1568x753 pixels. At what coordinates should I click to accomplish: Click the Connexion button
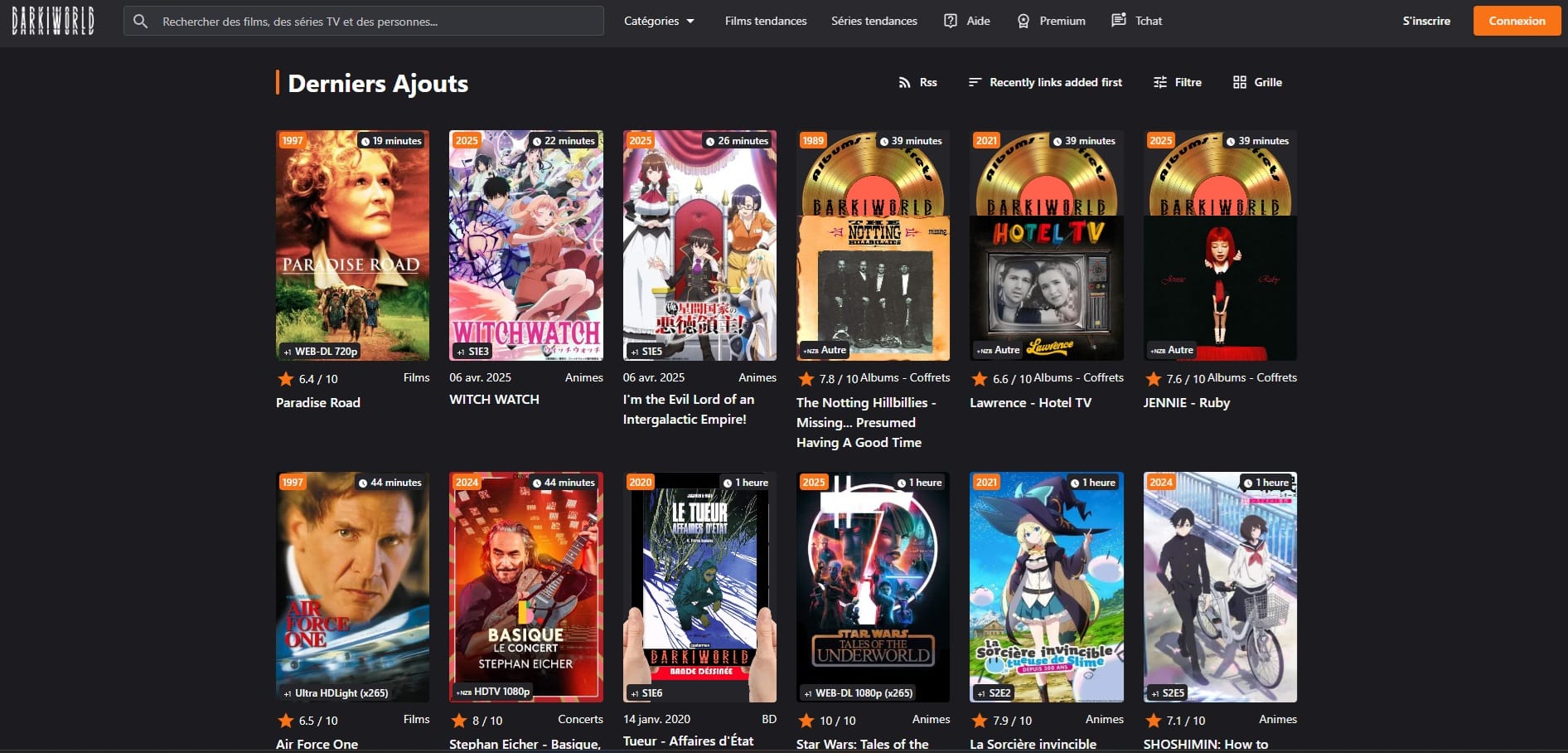(1517, 21)
